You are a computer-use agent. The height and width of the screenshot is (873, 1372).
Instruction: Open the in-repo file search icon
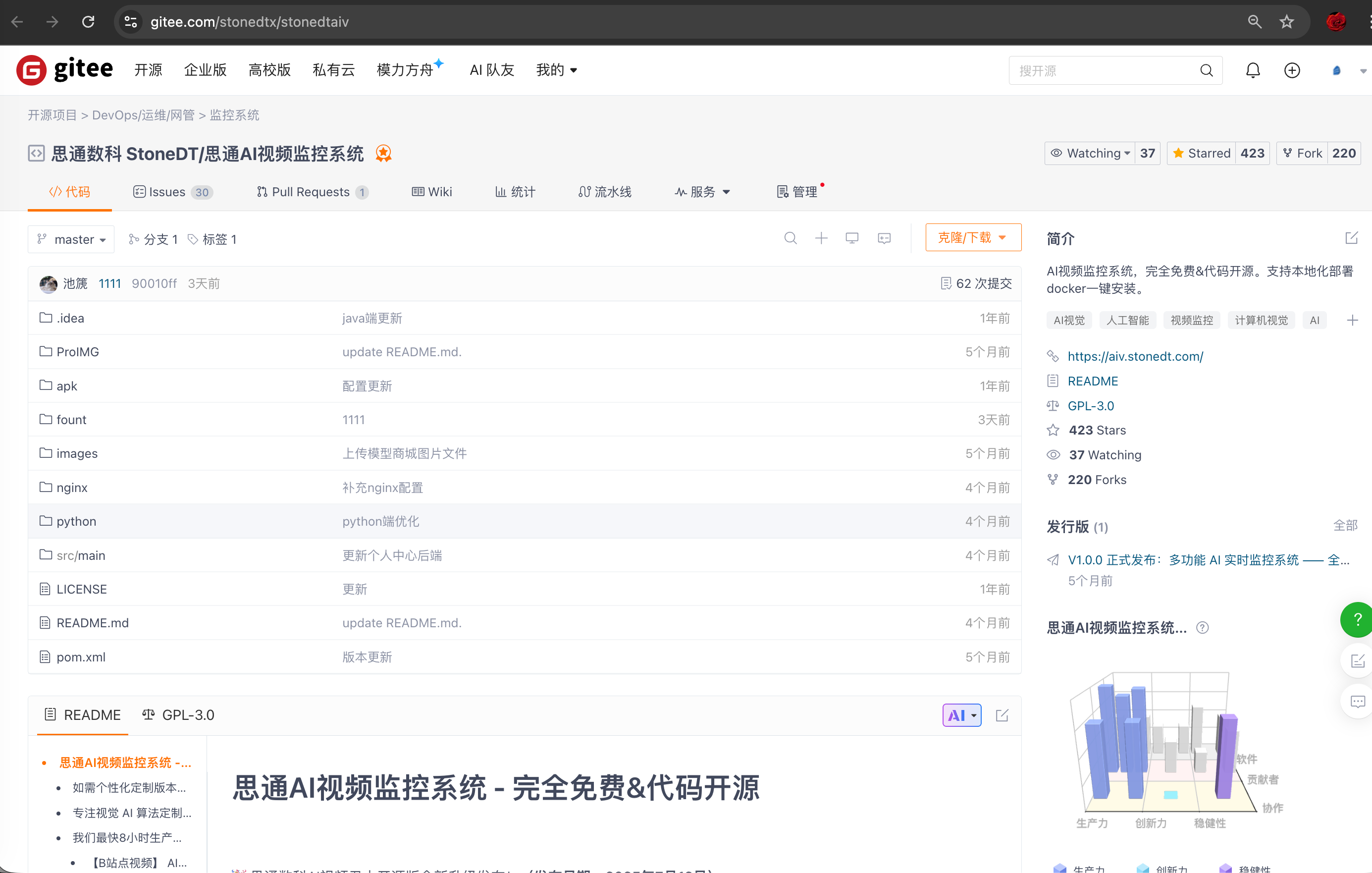[x=791, y=238]
